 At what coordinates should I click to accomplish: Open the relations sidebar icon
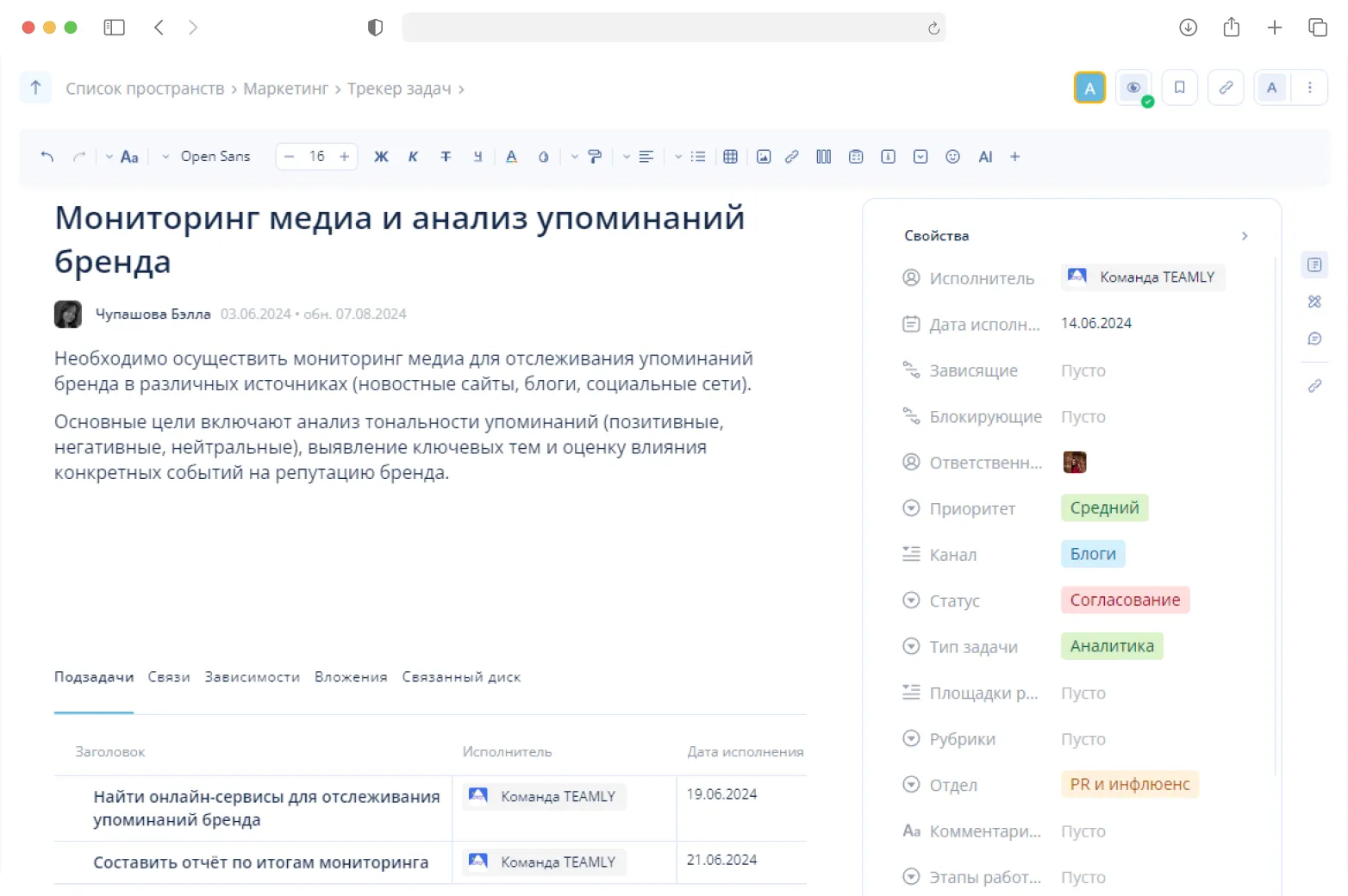point(1314,302)
